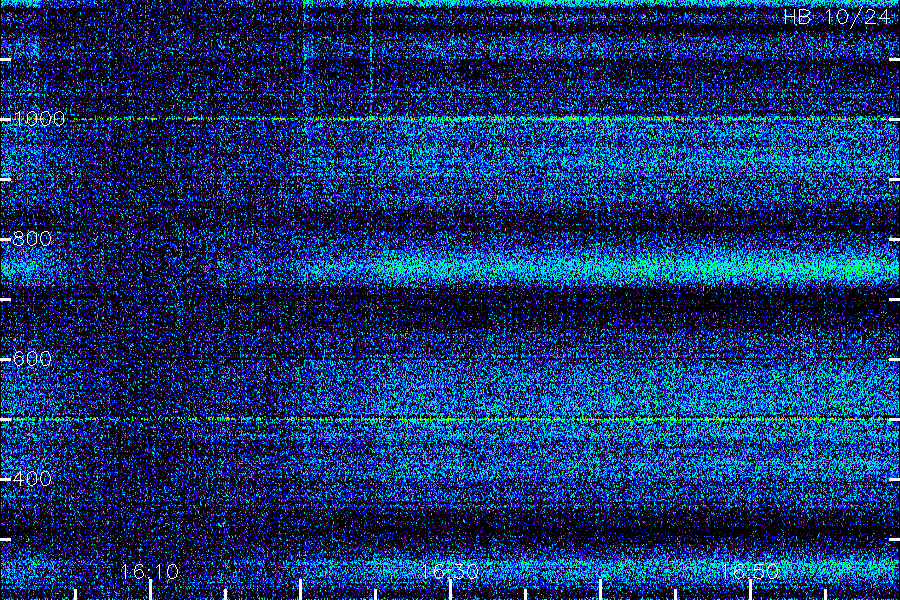Click the 600 frequency axis label
This screenshot has height=600, width=900.
pos(32,359)
